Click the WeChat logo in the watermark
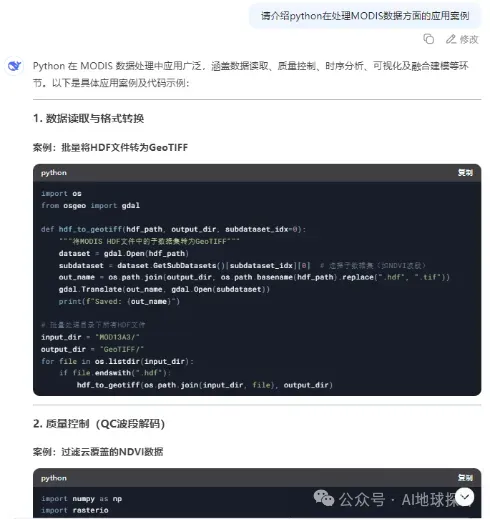Image resolution: width=490 pixels, height=520 pixels. (x=324, y=498)
